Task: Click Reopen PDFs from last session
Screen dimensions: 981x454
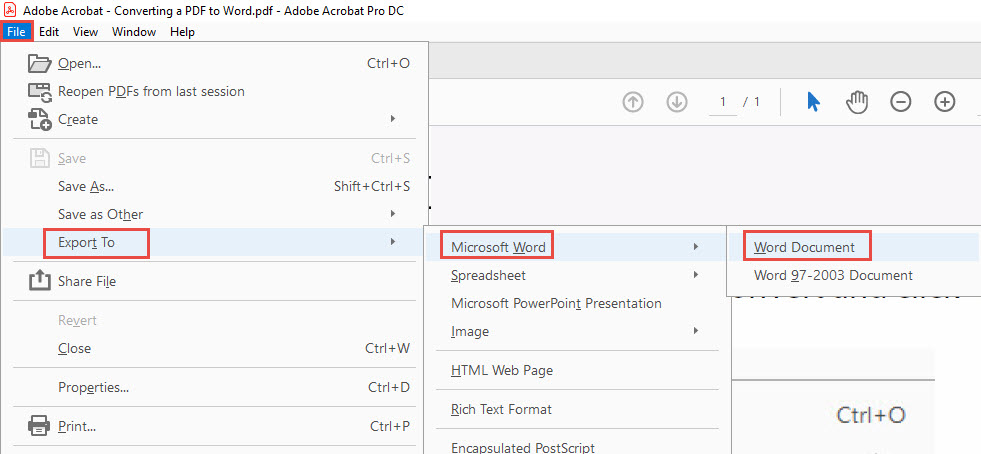Action: point(151,91)
